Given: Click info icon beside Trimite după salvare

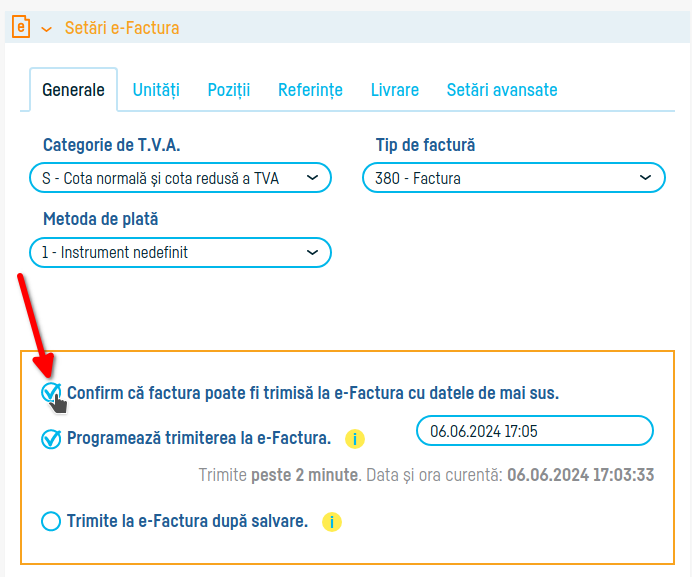Looking at the screenshot, I should (x=331, y=521).
